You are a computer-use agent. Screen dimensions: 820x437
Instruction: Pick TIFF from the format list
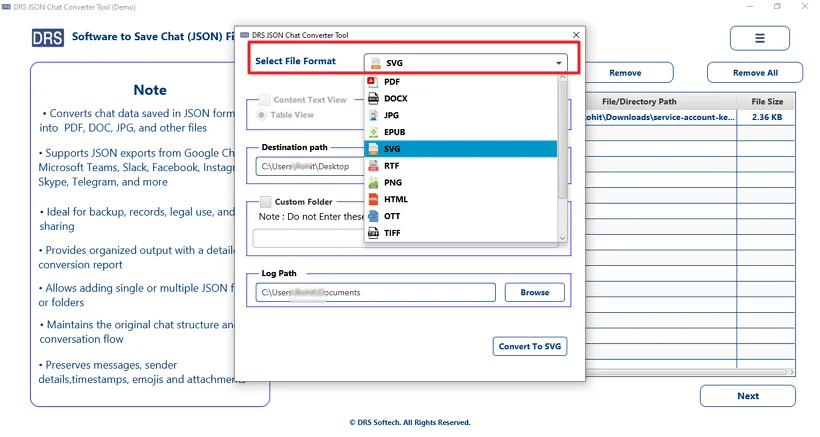[460, 233]
